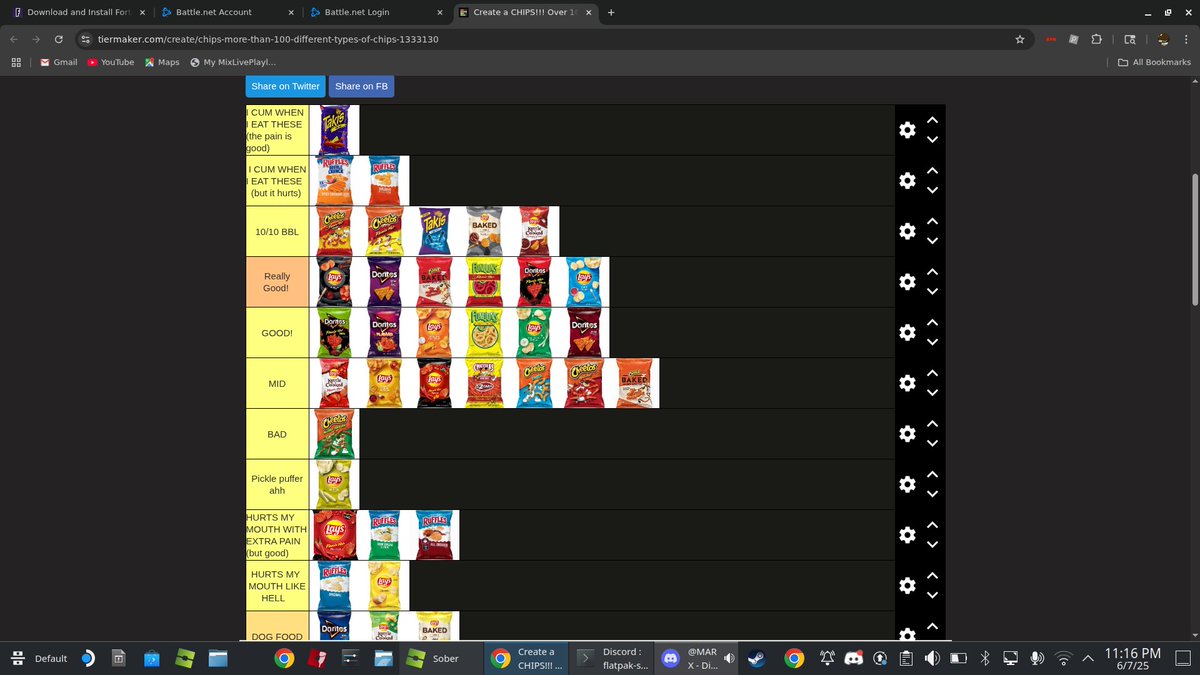The image size is (1200, 675).
Task: Move the Really Good! row up
Action: click(932, 272)
